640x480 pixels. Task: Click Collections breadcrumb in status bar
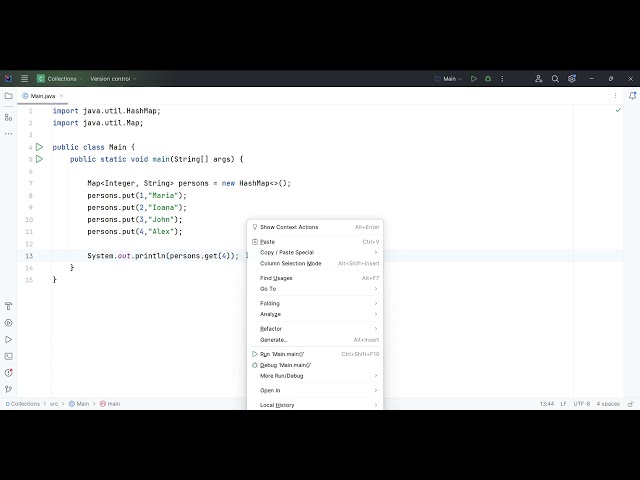22,404
